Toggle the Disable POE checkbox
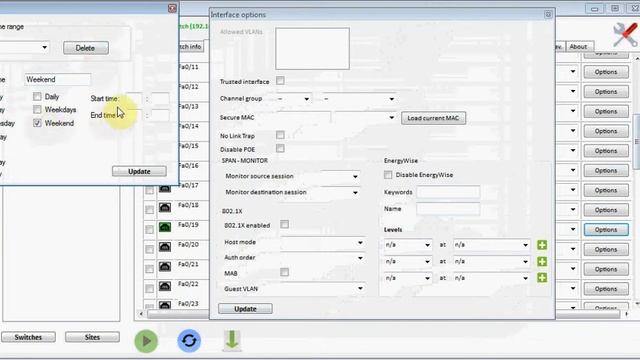 [280, 148]
